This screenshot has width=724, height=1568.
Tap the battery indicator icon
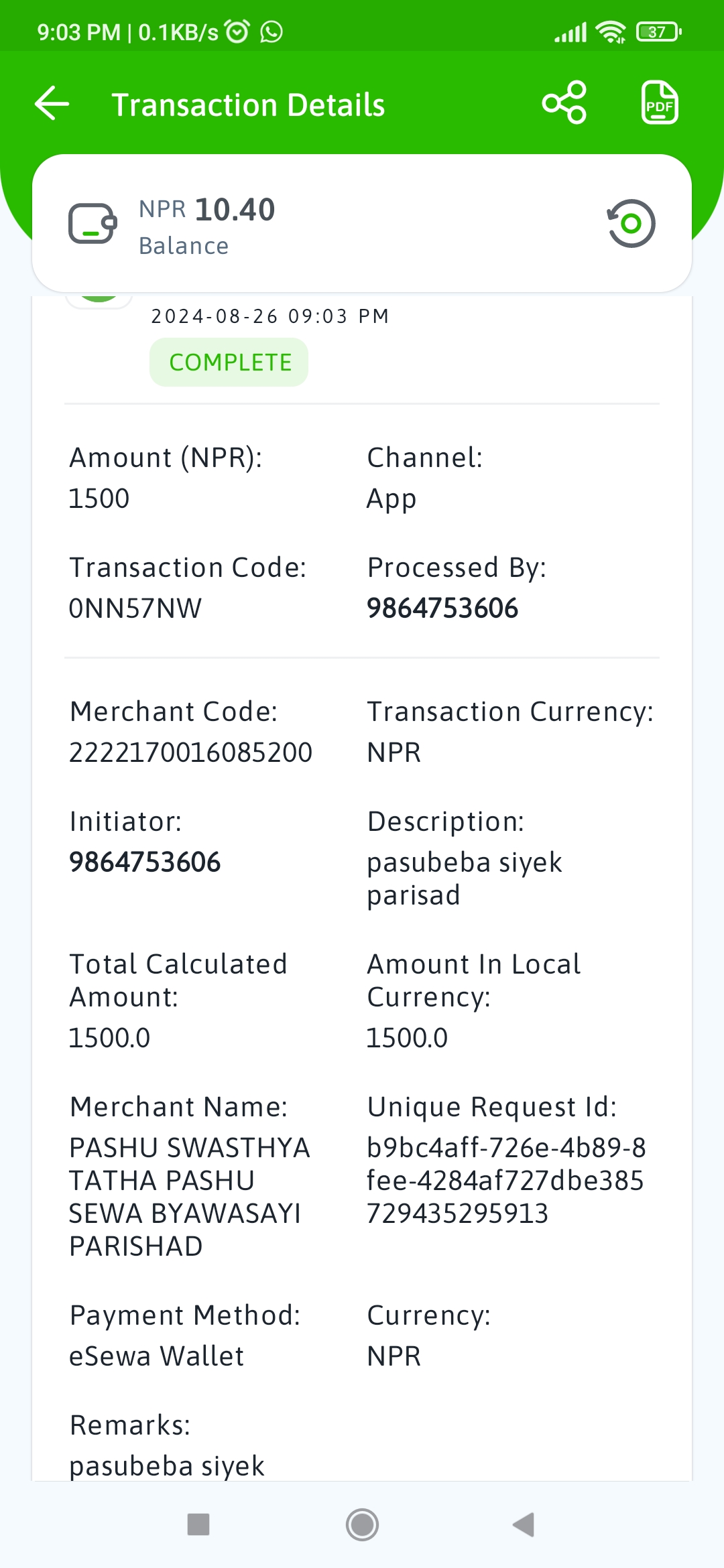coord(659,31)
